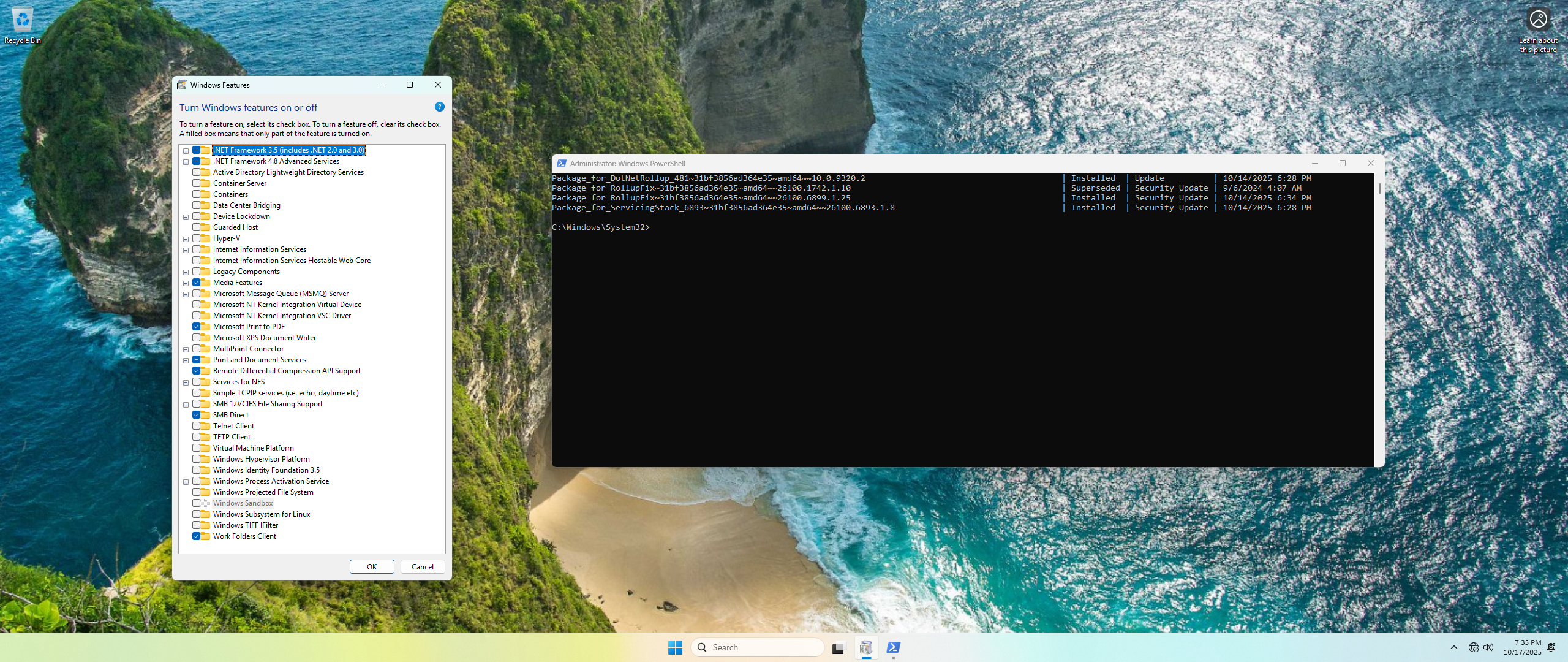Image resolution: width=1568 pixels, height=662 pixels.
Task: Open the volume icon in system tray
Action: (x=1488, y=647)
